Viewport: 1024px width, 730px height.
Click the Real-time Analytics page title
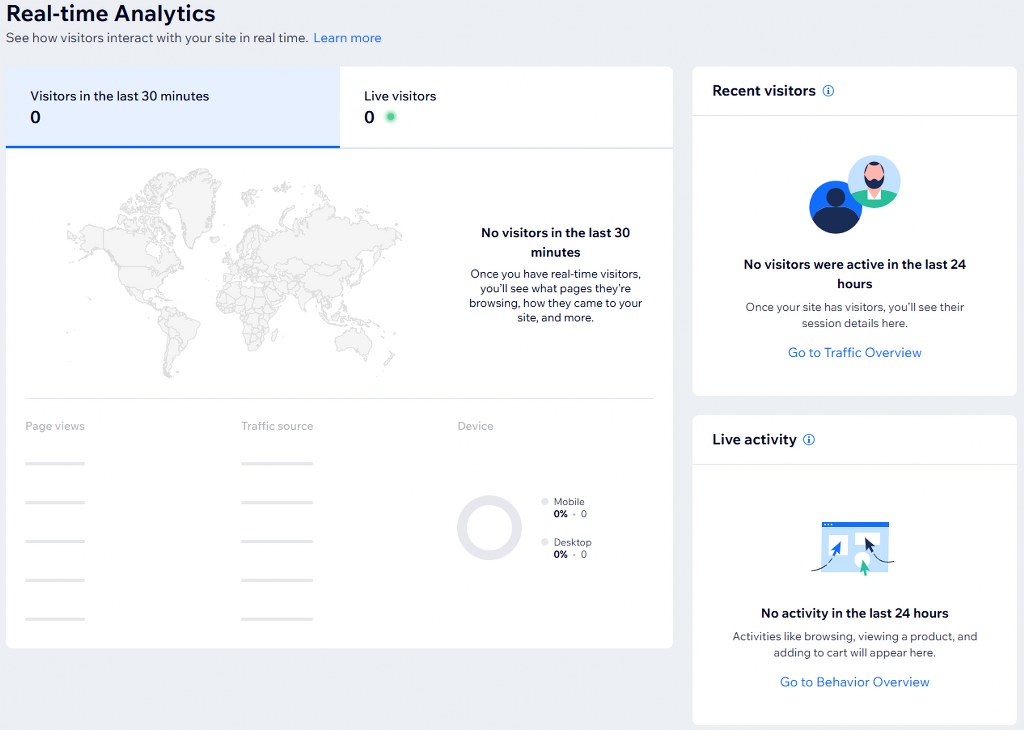[111, 13]
